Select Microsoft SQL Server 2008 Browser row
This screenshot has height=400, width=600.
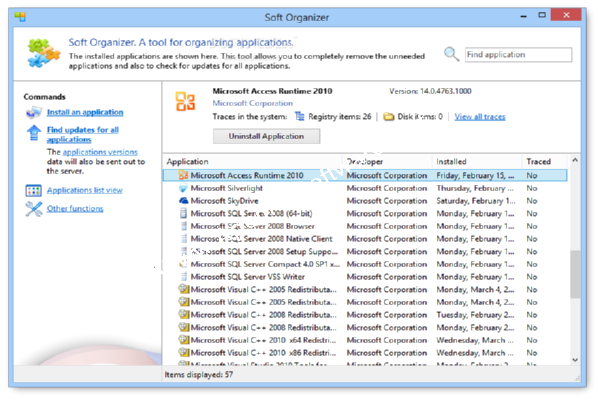pos(365,226)
